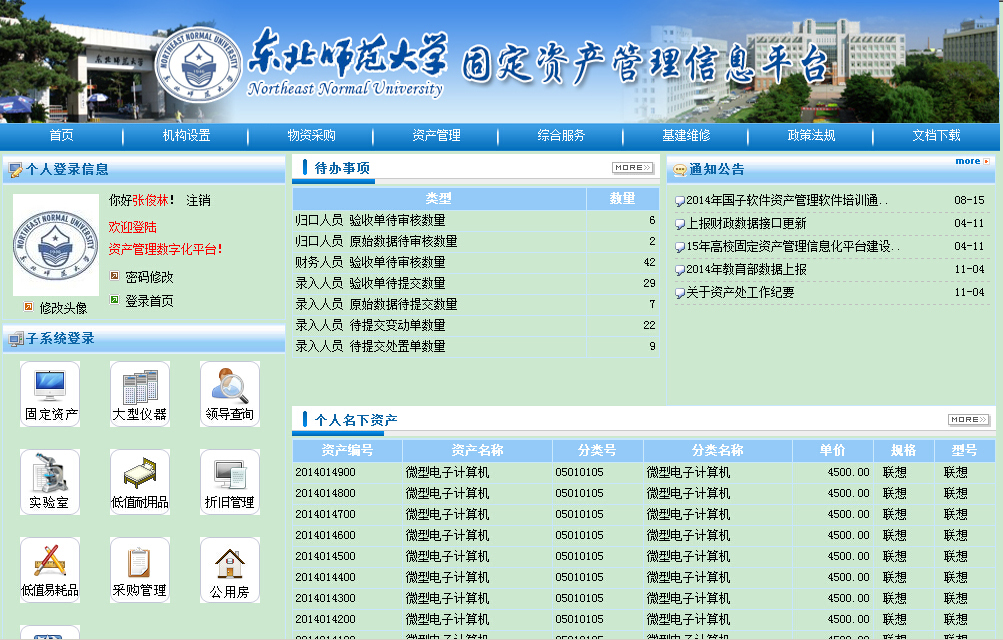Click the MORE button in 个人名下资产 panel

point(968,419)
